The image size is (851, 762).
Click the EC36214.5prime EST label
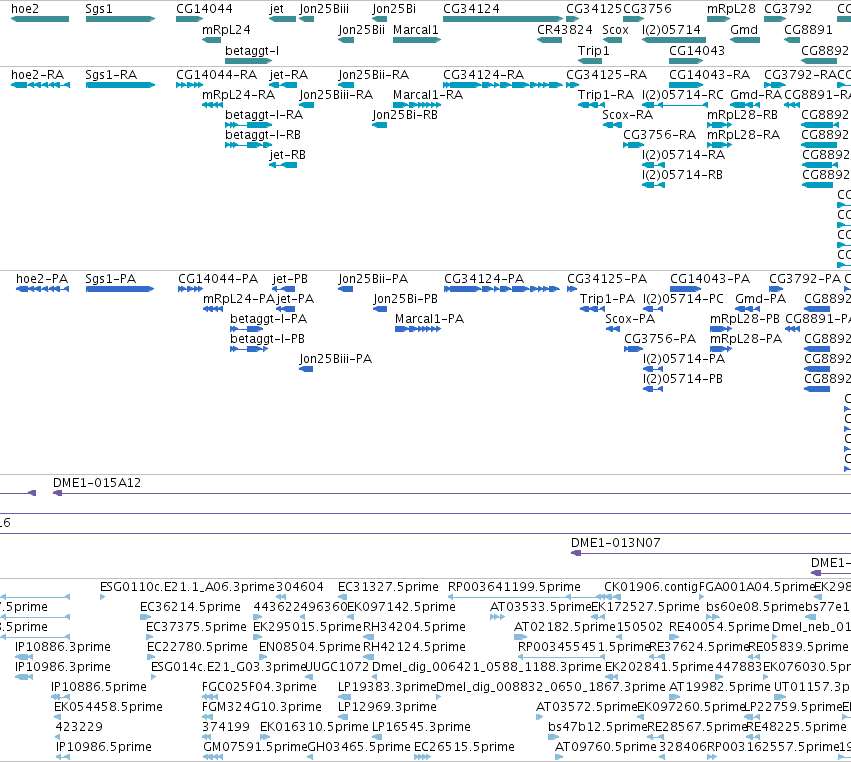[x=190, y=607]
